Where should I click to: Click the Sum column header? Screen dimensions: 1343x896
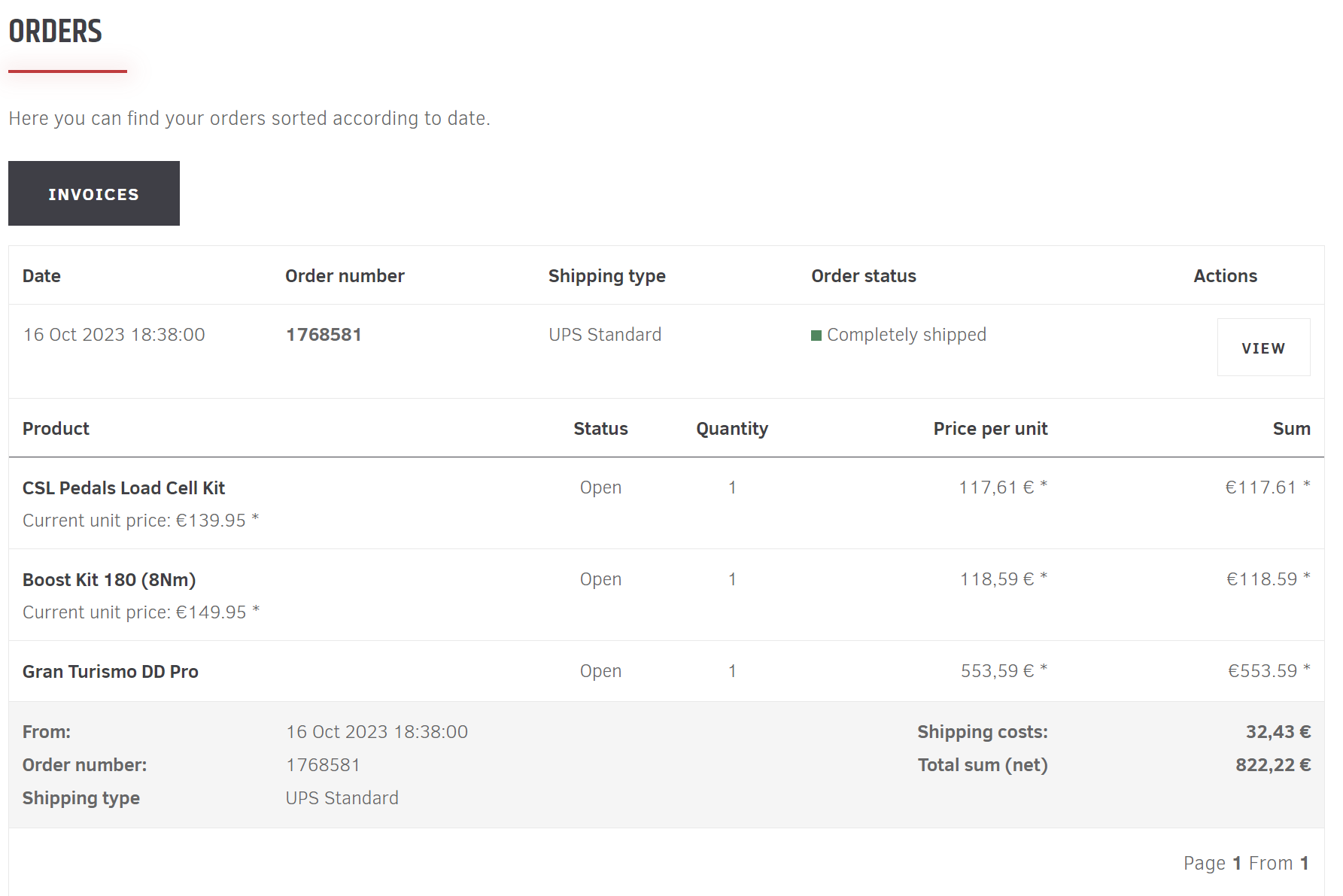(1292, 429)
